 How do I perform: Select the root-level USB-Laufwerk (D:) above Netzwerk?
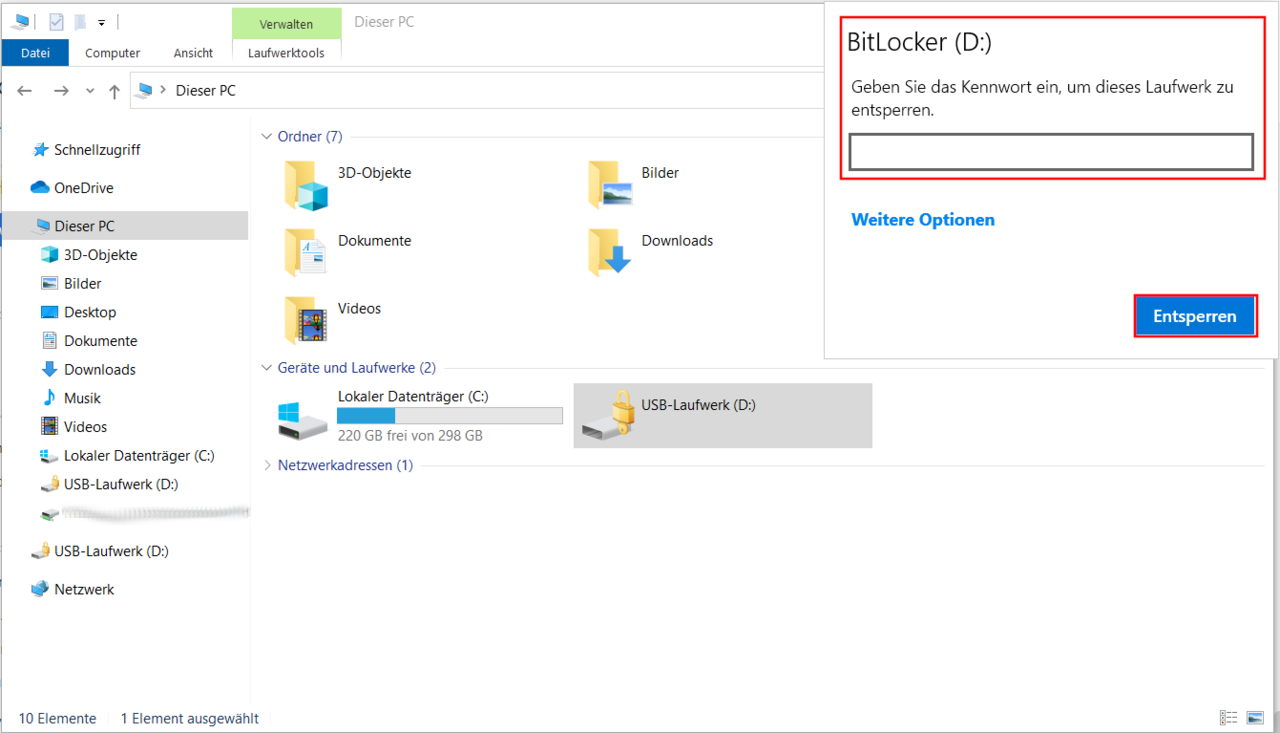(111, 551)
